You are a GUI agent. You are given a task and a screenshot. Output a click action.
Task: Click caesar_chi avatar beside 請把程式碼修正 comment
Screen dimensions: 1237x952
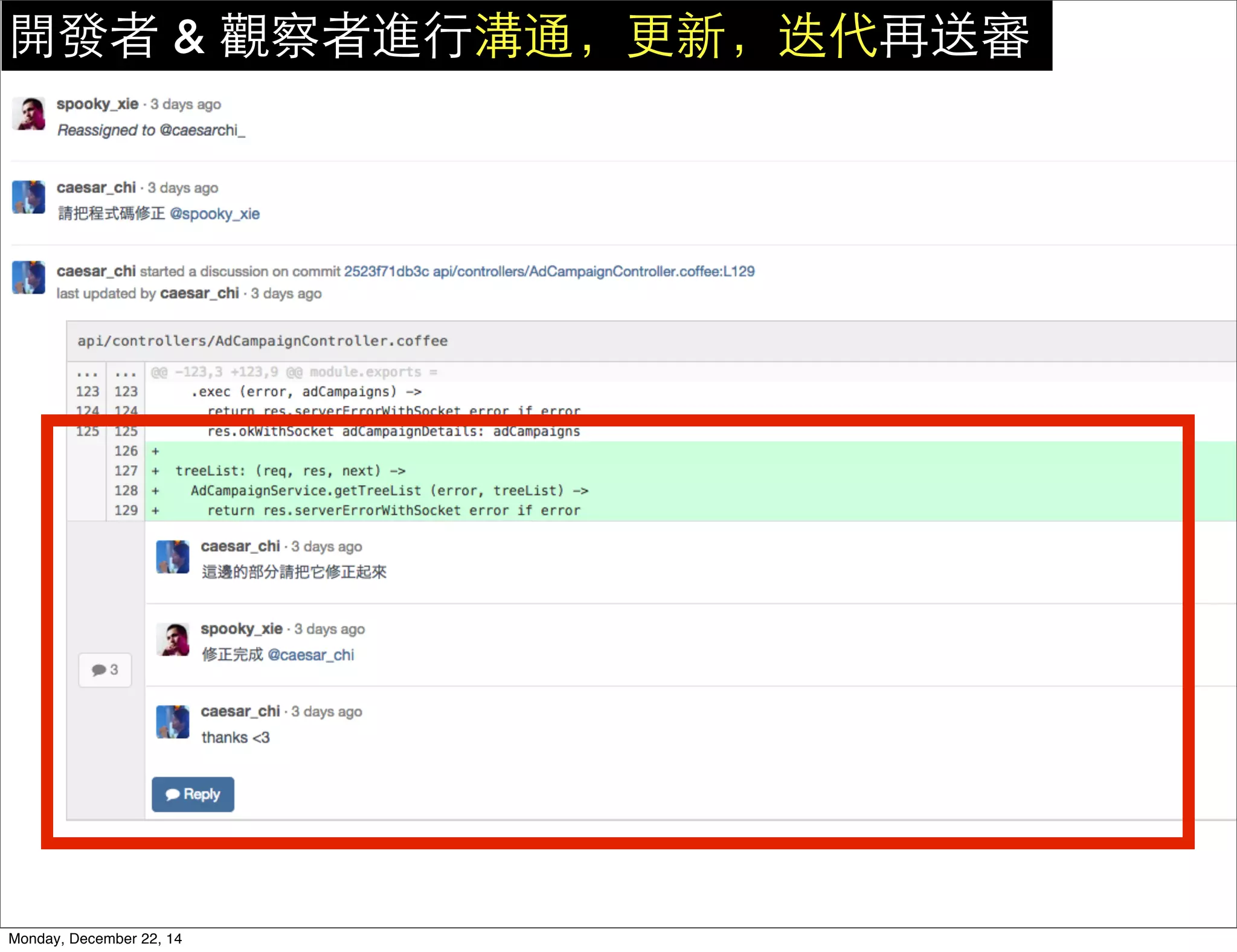(28, 197)
